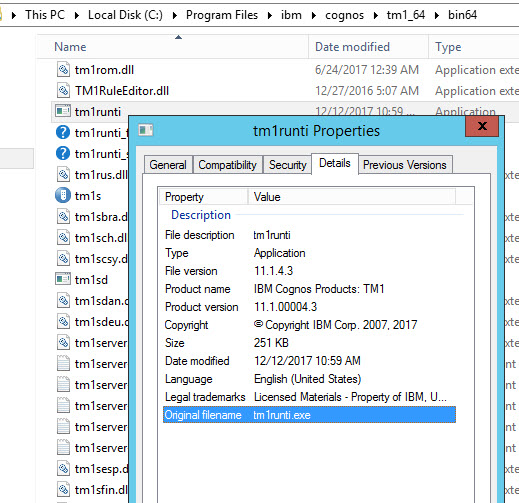Expand the breadcrumb arrow before This PC

pos(14,15)
